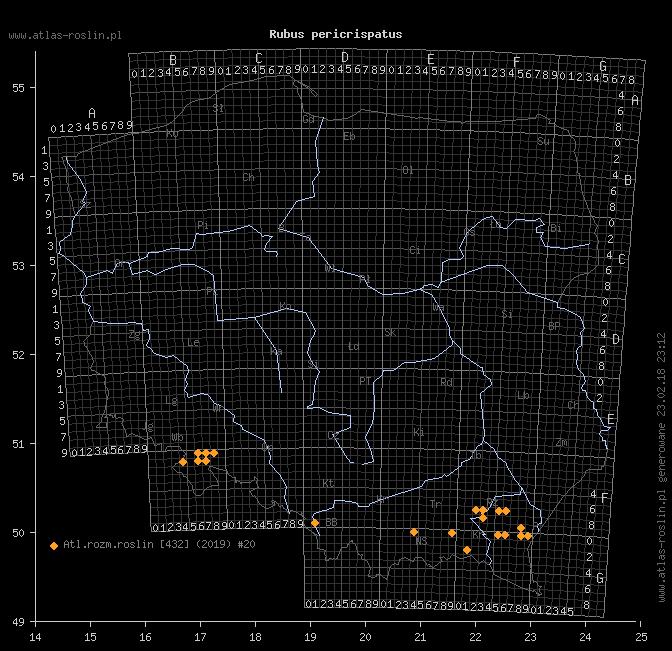Click the lone orange marker below Wb
Viewport: 672px width, 651px height.
pos(183,462)
